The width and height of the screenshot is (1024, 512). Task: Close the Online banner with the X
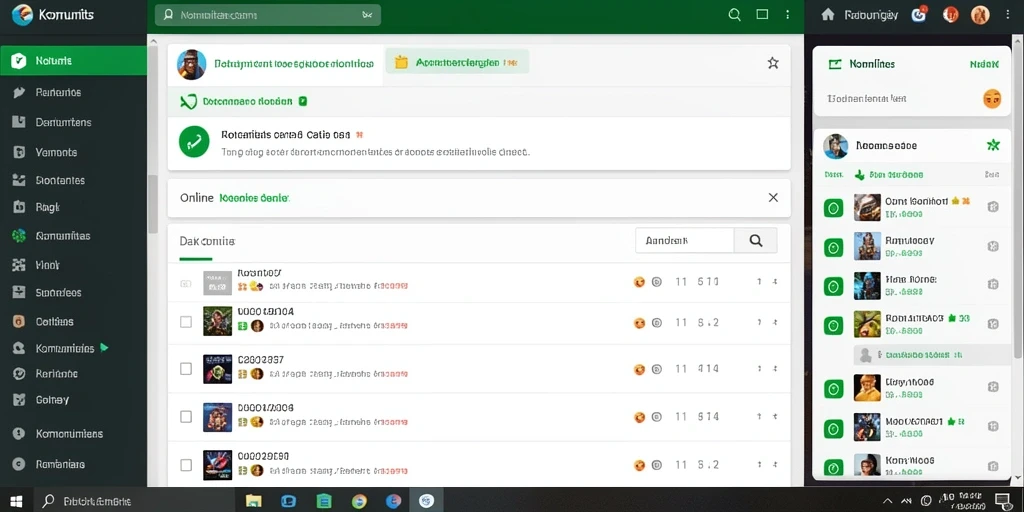[773, 197]
